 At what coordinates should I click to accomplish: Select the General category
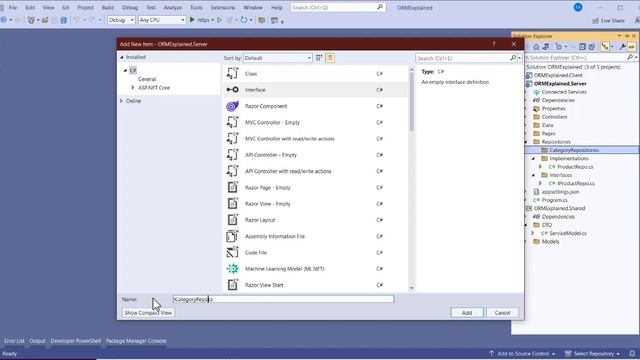(x=147, y=79)
